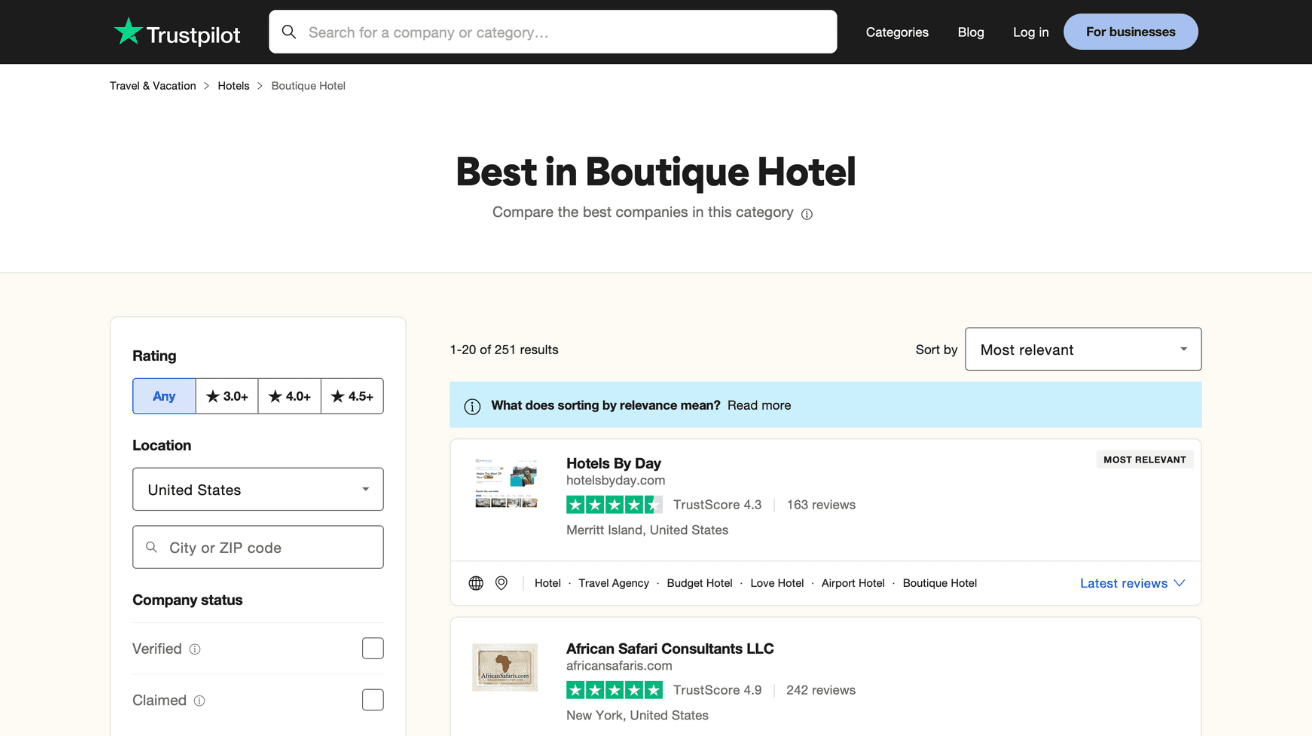The image size is (1312, 736).
Task: Enable the Claimed company checkbox
Action: (x=372, y=700)
